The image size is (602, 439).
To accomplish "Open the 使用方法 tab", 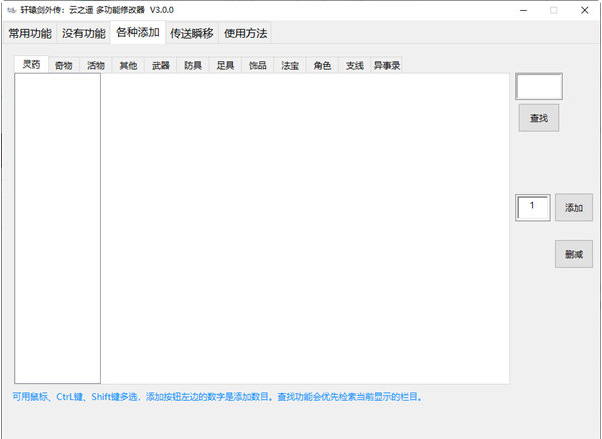I will (x=245, y=33).
